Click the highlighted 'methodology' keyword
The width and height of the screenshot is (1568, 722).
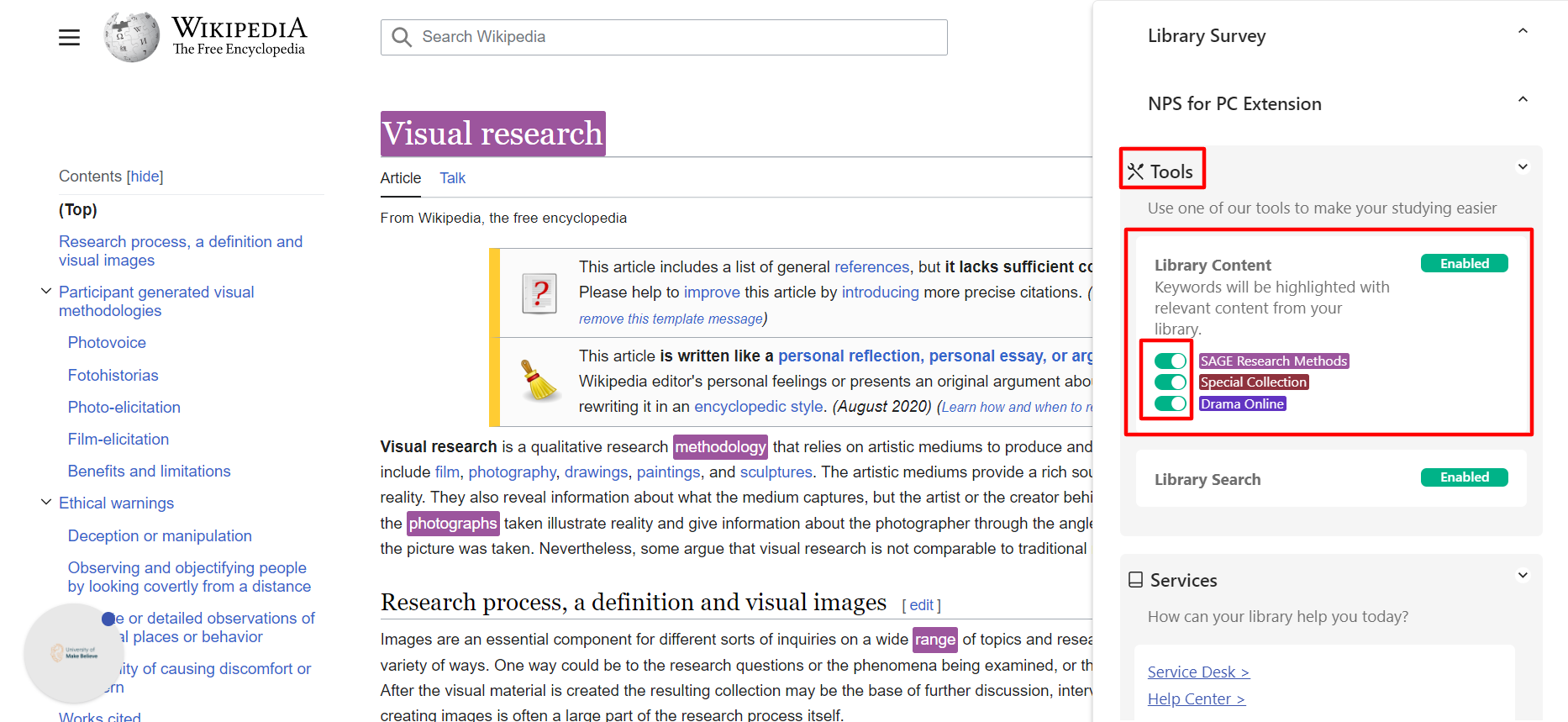(x=720, y=446)
